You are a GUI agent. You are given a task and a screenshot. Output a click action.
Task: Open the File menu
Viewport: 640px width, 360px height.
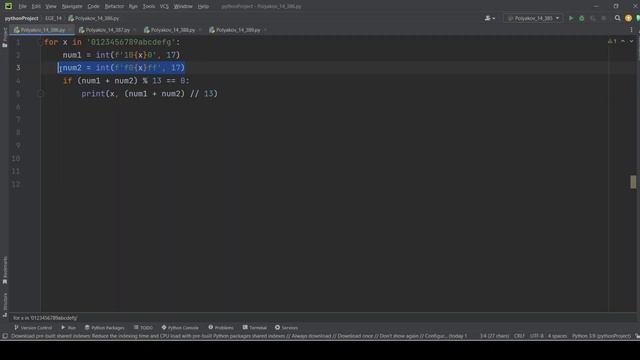[x=22, y=7]
